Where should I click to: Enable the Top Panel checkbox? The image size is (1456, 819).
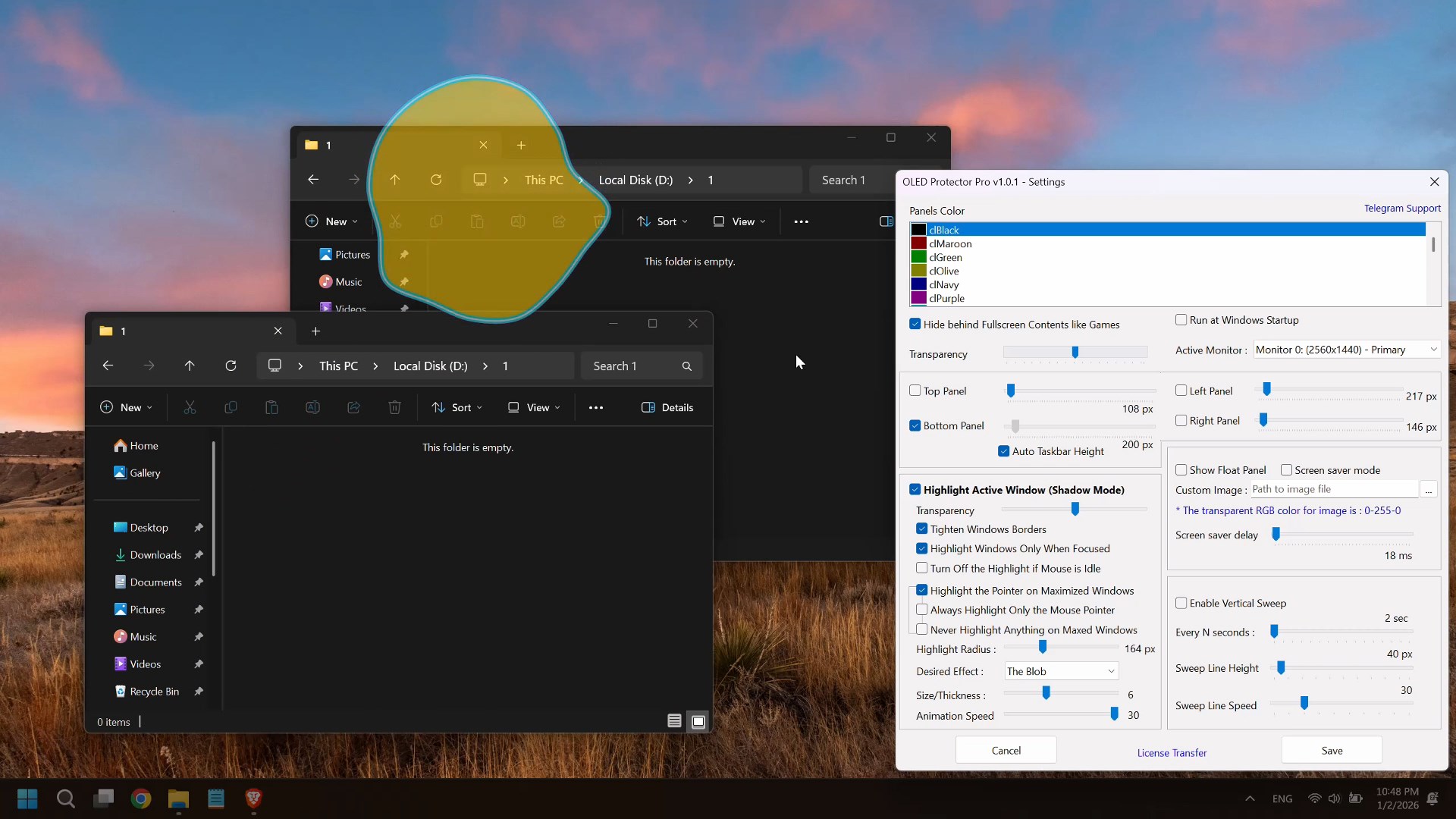click(x=915, y=391)
